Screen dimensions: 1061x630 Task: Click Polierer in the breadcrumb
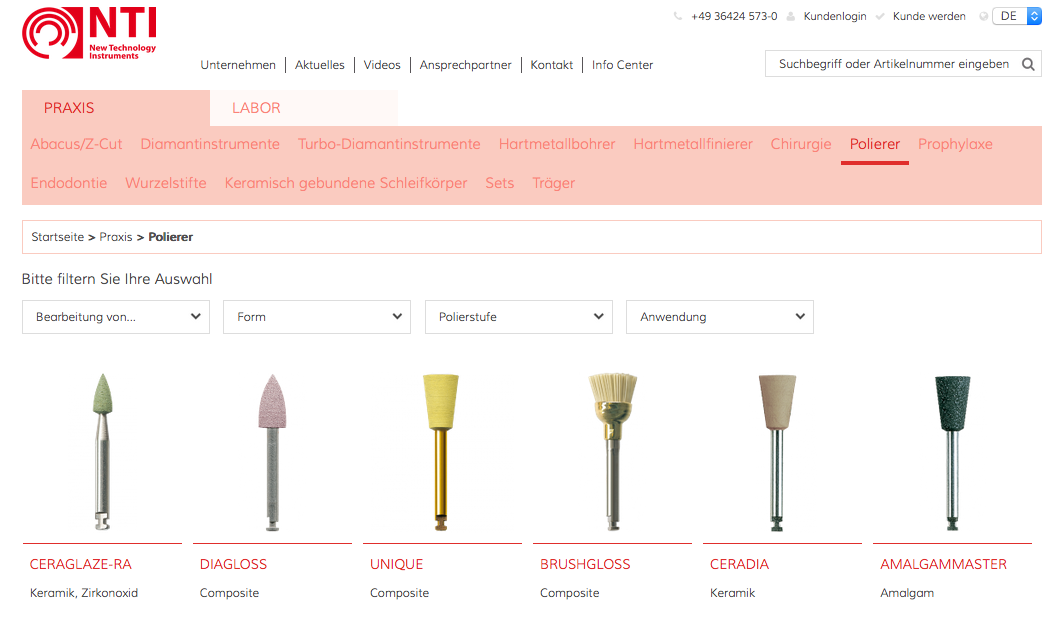[171, 237]
